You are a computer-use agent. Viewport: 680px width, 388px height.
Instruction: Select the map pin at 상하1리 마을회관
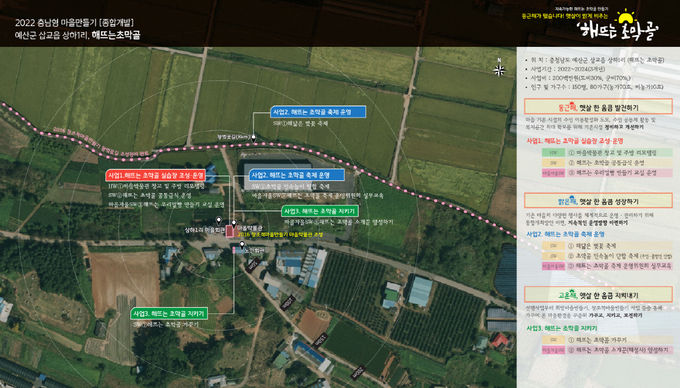point(219,221)
